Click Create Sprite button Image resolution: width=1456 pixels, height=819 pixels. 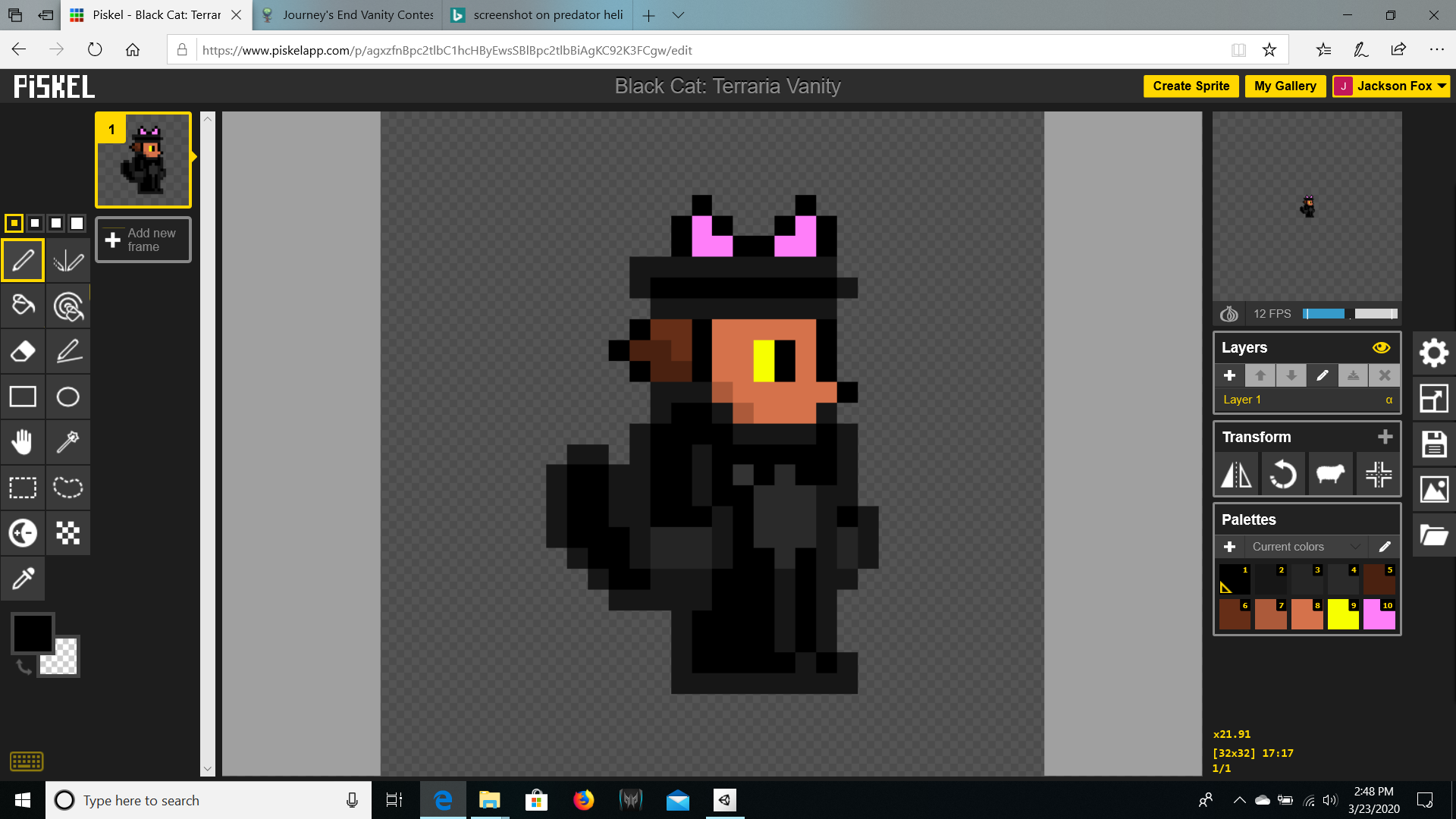point(1191,86)
